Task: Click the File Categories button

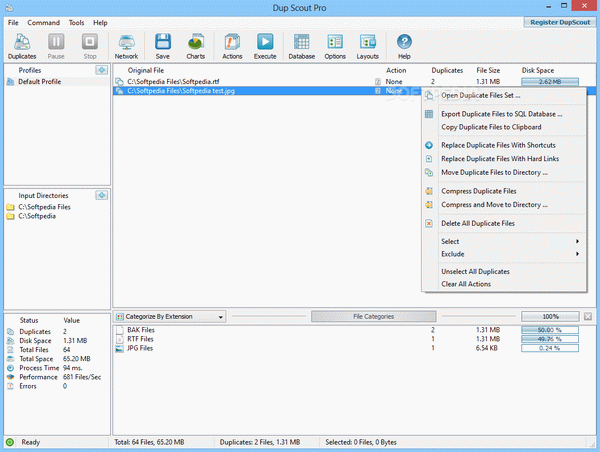Action: tap(373, 317)
